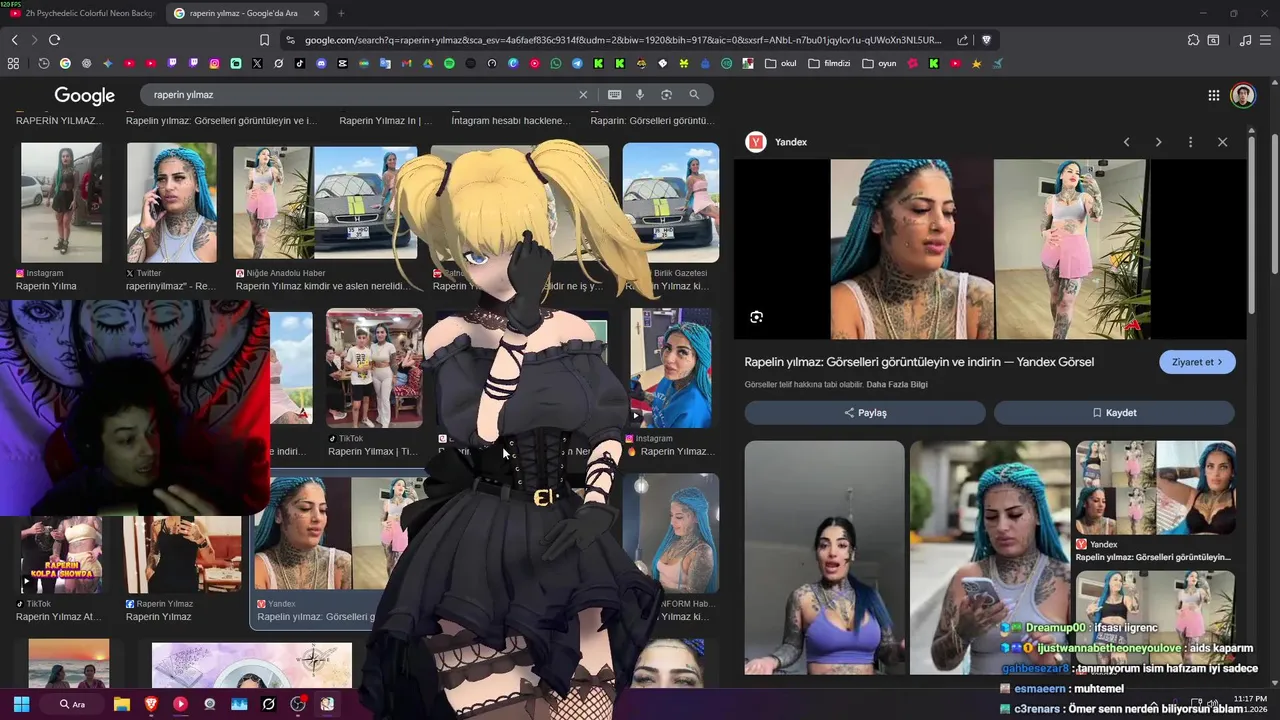Image resolution: width=1280 pixels, height=720 pixels.
Task: Open the oyun bookmarks folder
Action: [x=879, y=63]
